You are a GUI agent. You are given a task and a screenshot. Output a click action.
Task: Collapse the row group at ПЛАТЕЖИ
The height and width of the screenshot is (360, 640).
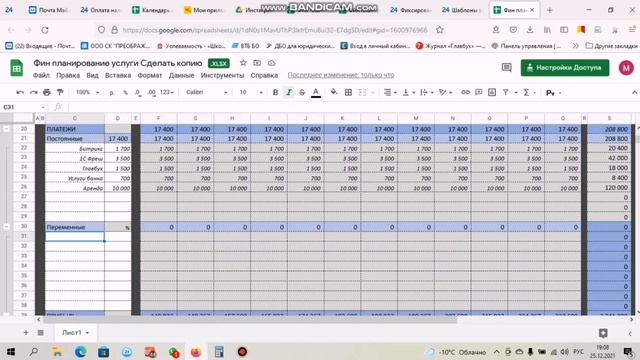(6, 129)
